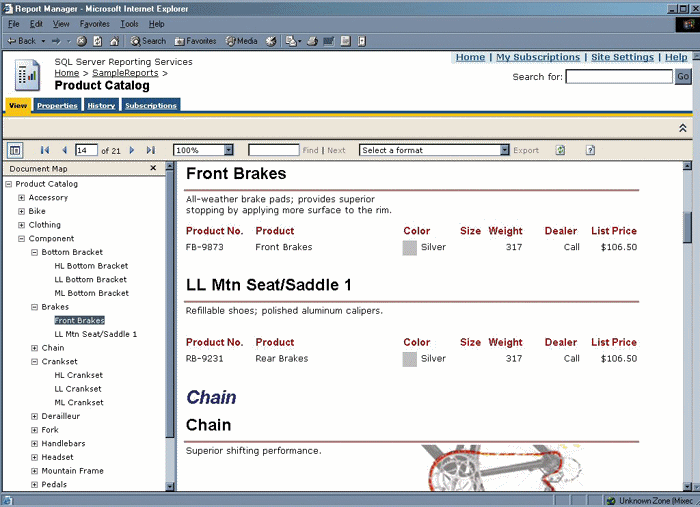The height and width of the screenshot is (507, 700).
Task: Click the Print icon in browser toolbar
Action: pos(312,41)
